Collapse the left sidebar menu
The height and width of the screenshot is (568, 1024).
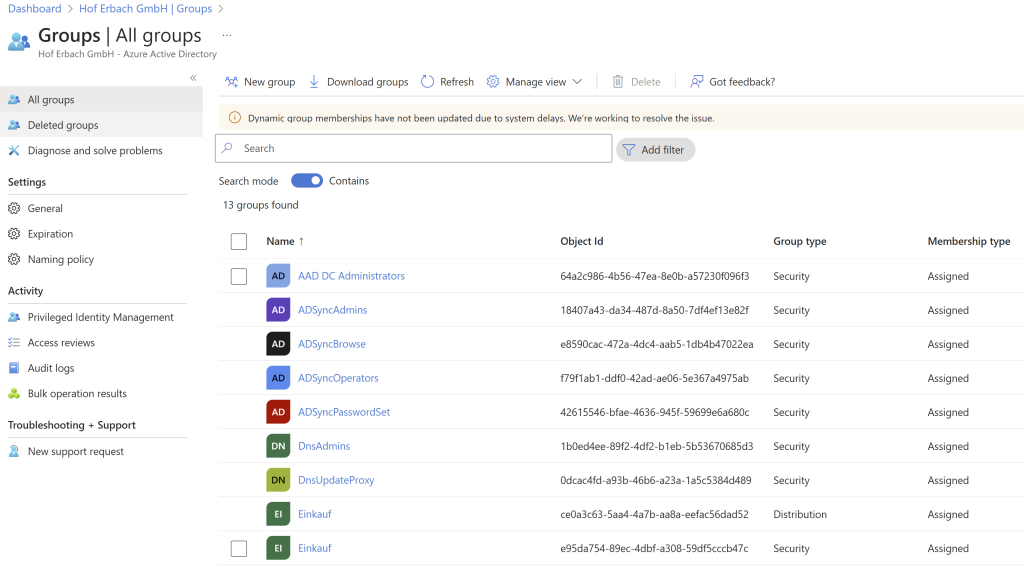(x=193, y=78)
